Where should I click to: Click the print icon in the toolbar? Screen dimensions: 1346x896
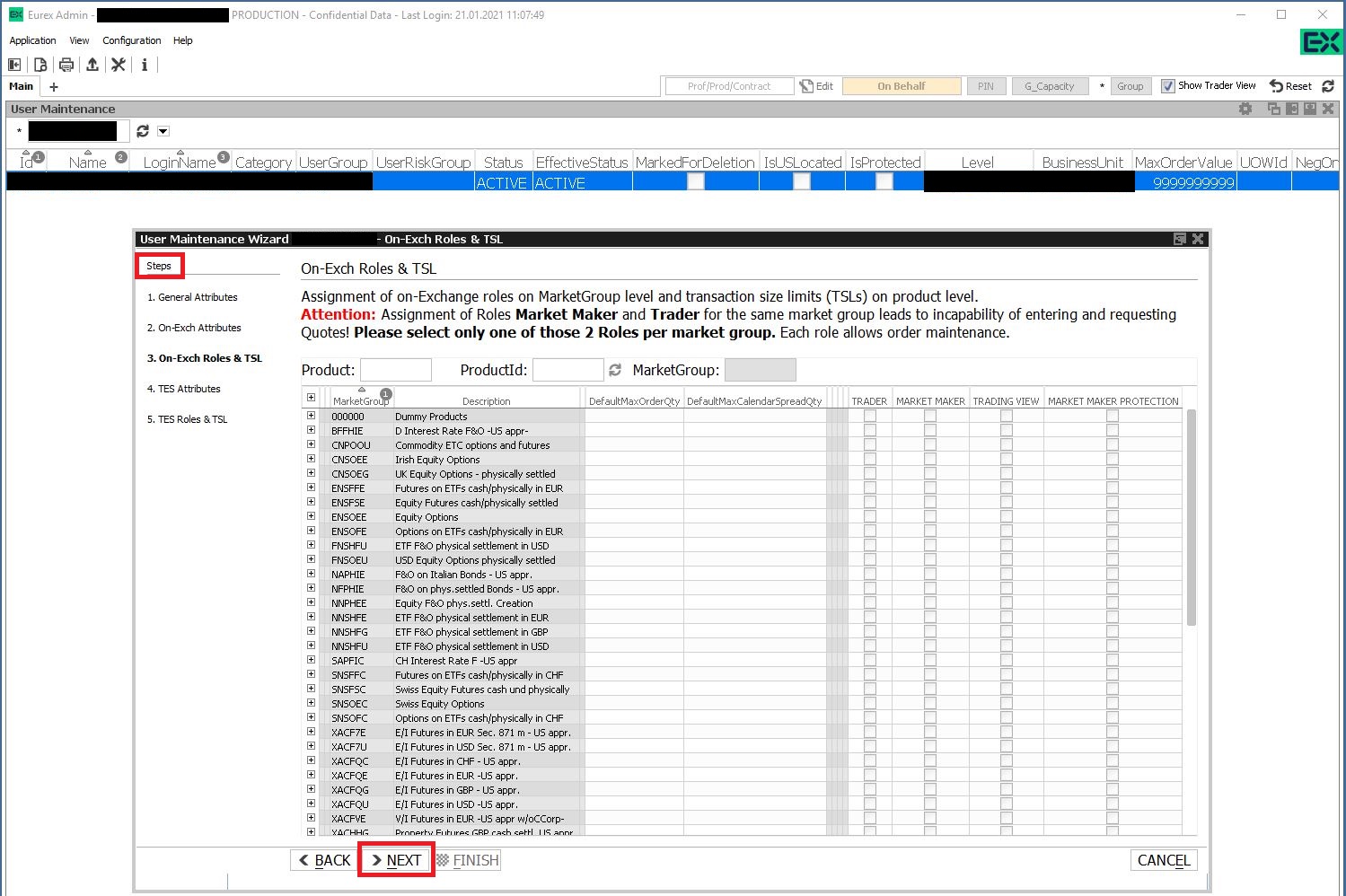(66, 65)
